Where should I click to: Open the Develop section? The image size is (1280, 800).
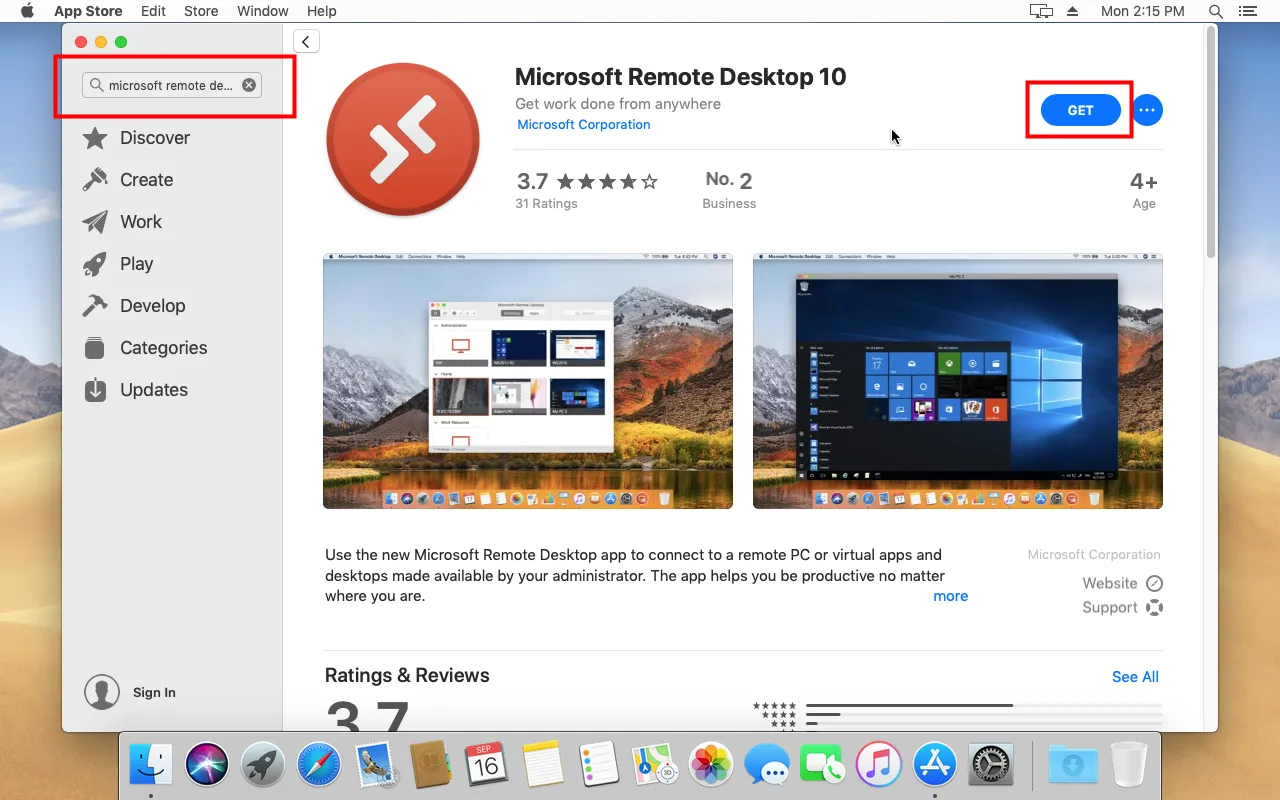[151, 306]
